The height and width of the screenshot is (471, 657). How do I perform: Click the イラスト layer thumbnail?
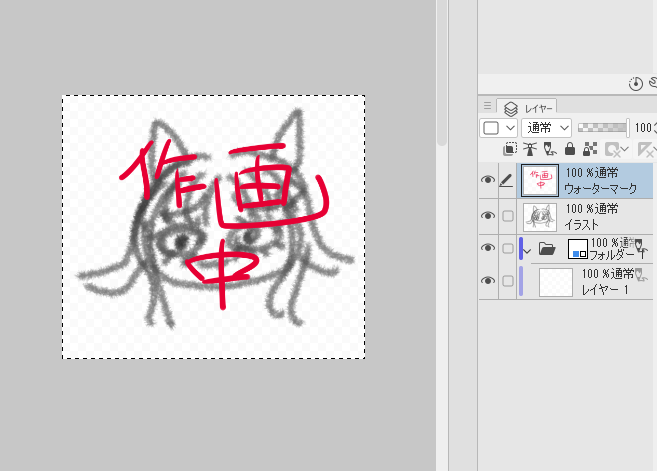click(540, 217)
